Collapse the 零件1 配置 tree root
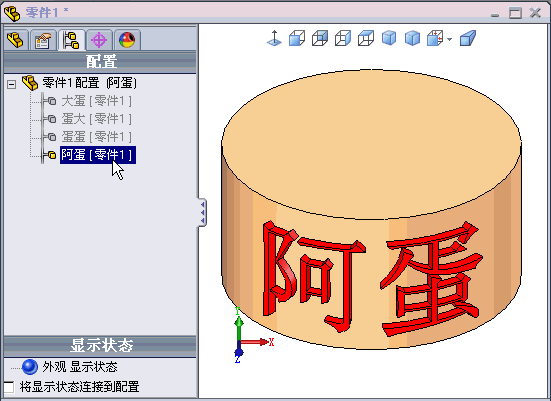The image size is (551, 401). (x=12, y=84)
